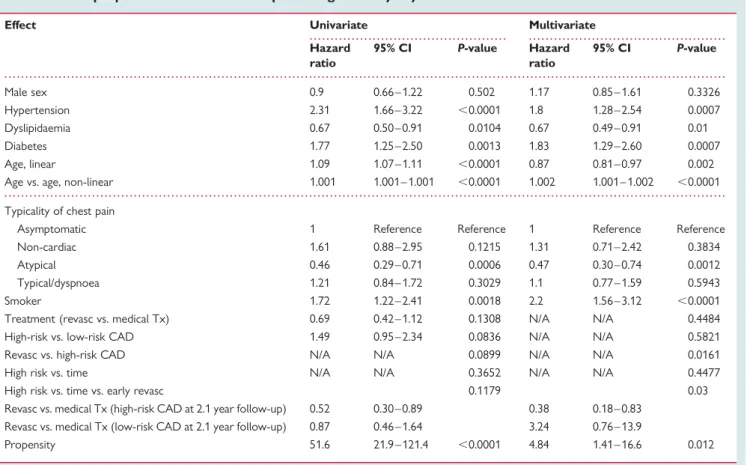The image size is (750, 465).
Task: Click 'Treatment (revasc vs. medical Tx)' label
Action: pos(87,319)
